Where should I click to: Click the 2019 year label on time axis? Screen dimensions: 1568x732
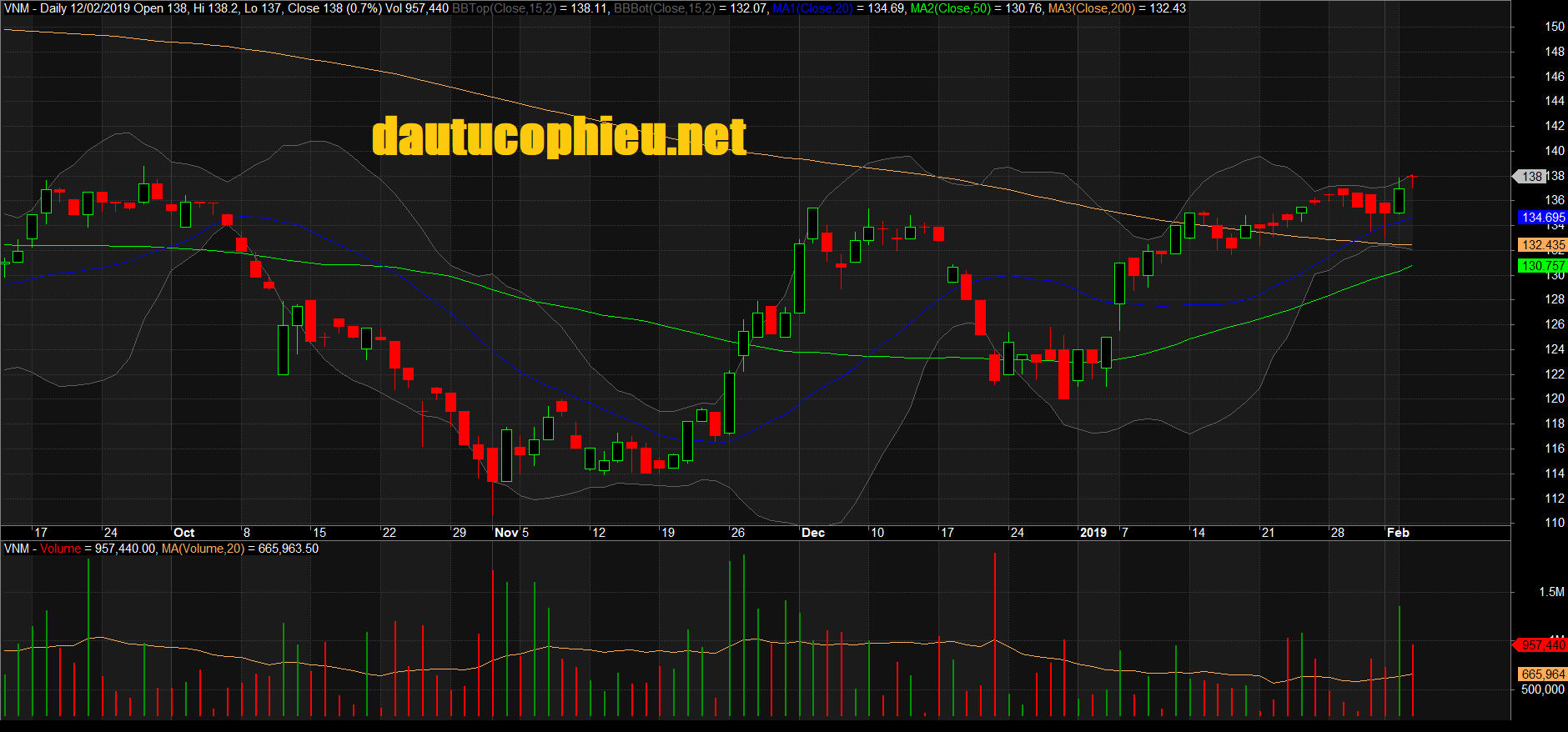[x=1093, y=533]
